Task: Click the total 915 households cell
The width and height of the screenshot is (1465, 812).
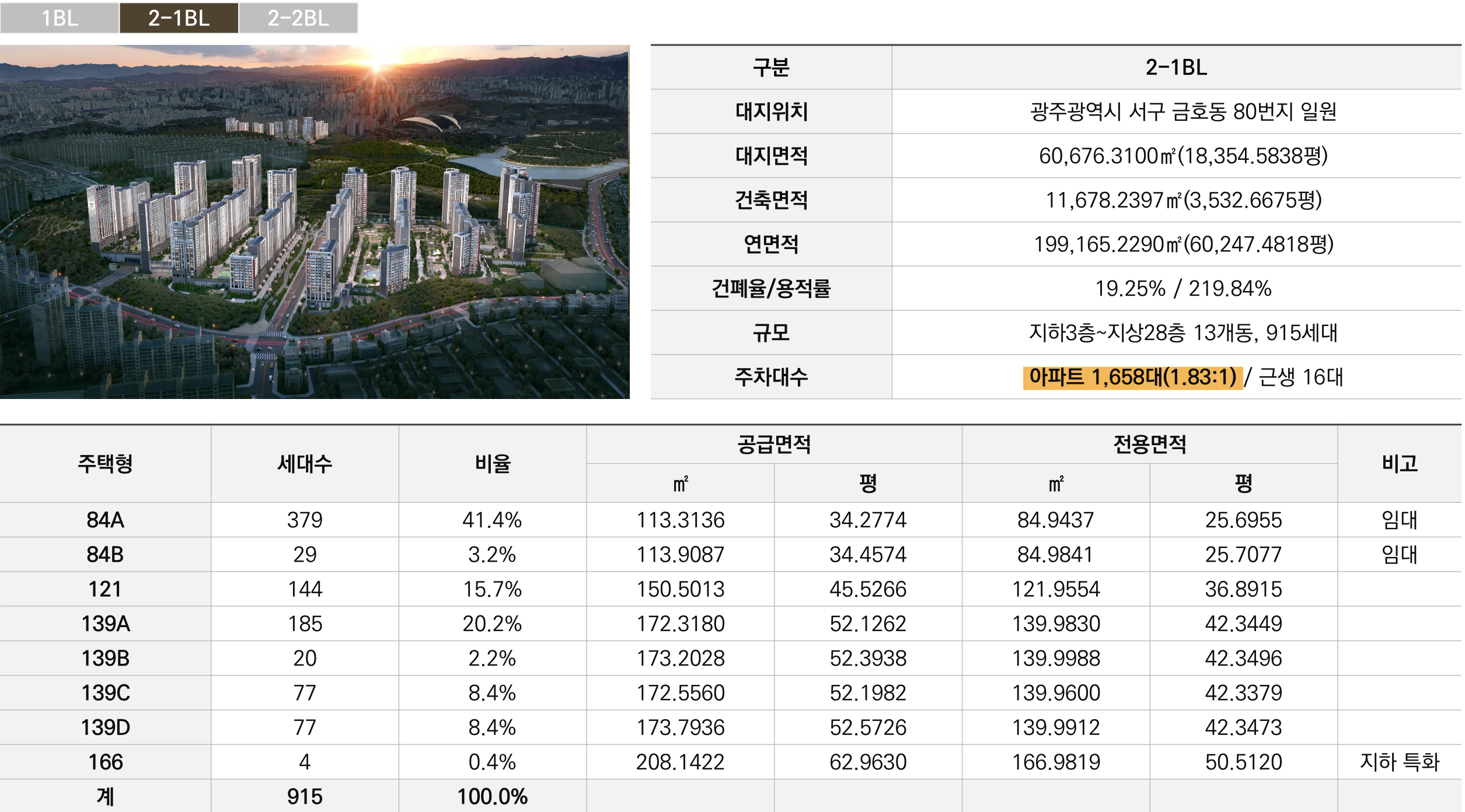Action: pyautogui.click(x=304, y=796)
